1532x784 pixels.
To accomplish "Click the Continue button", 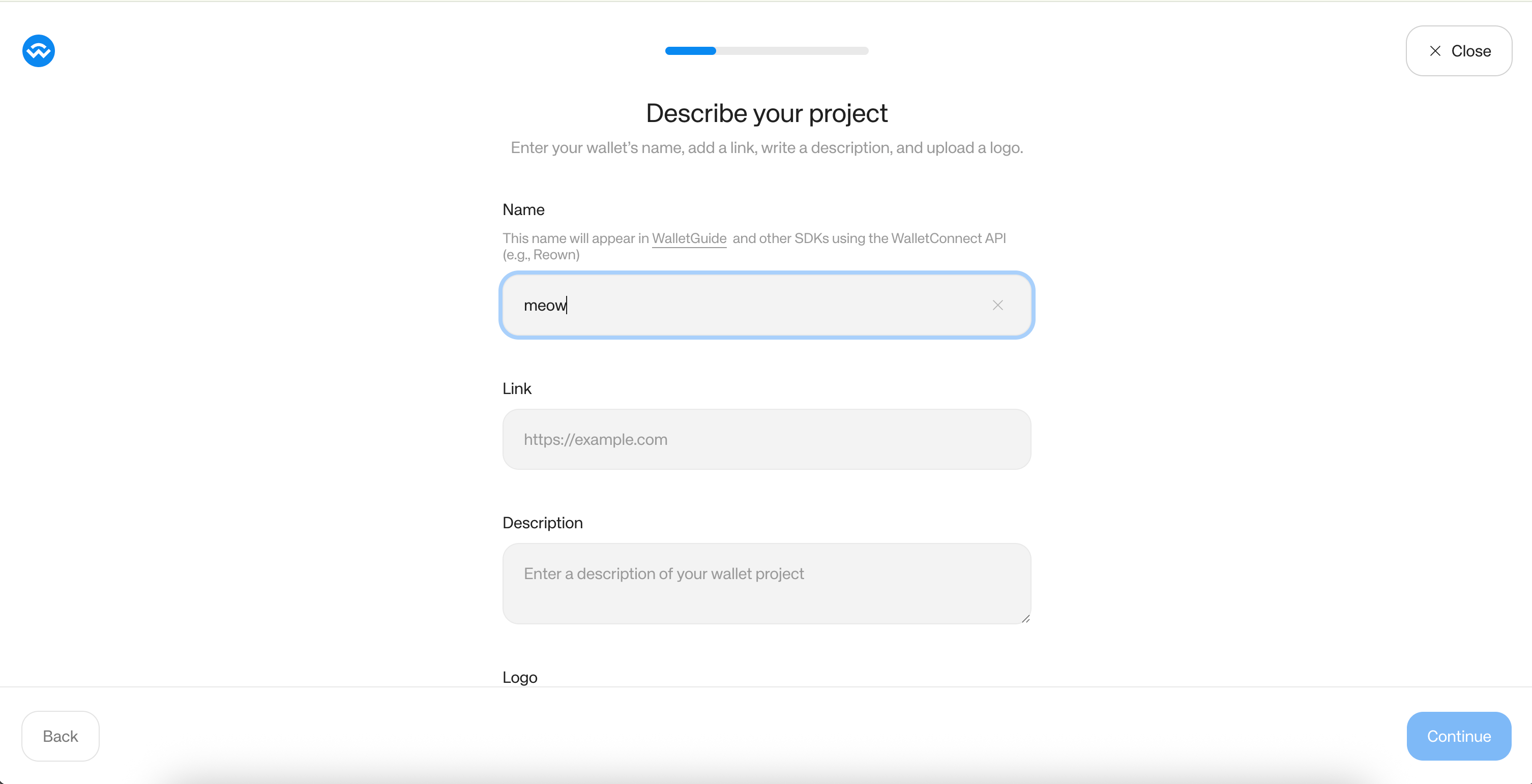I will click(1459, 736).
